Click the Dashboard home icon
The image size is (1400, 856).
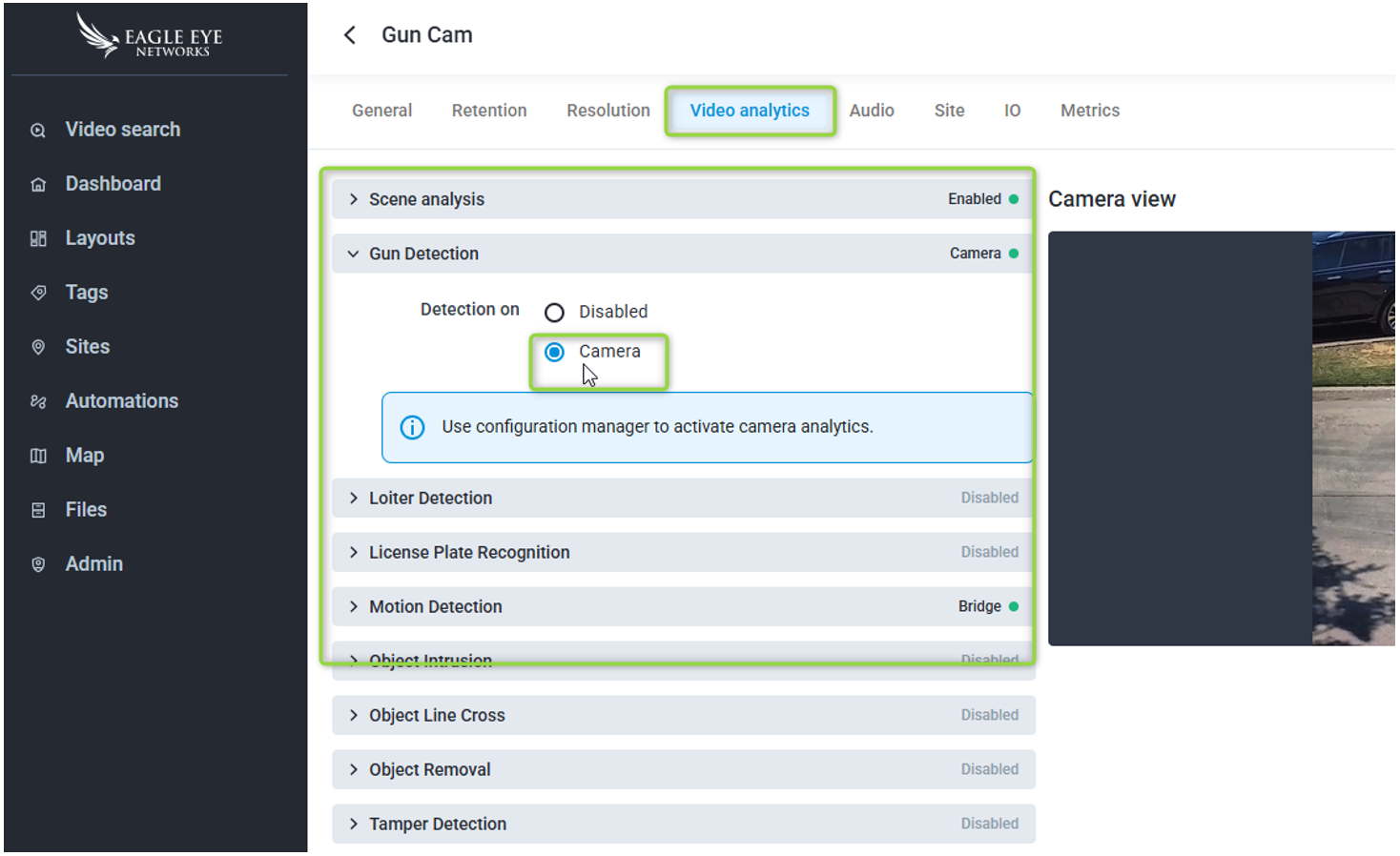point(38,185)
